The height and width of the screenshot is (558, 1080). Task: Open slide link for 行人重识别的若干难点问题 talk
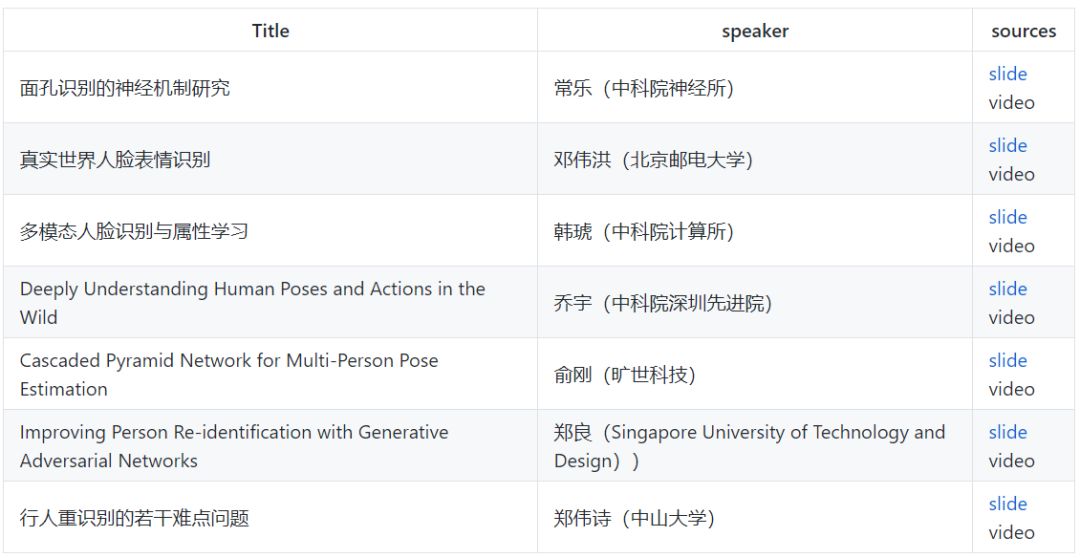[x=1008, y=504]
